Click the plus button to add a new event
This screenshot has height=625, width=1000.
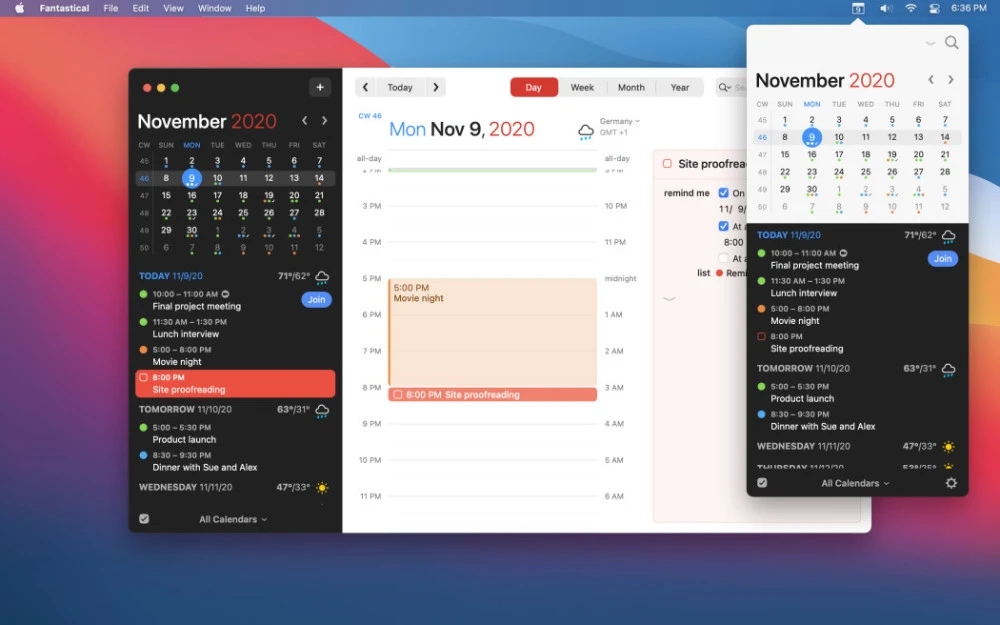tap(320, 87)
